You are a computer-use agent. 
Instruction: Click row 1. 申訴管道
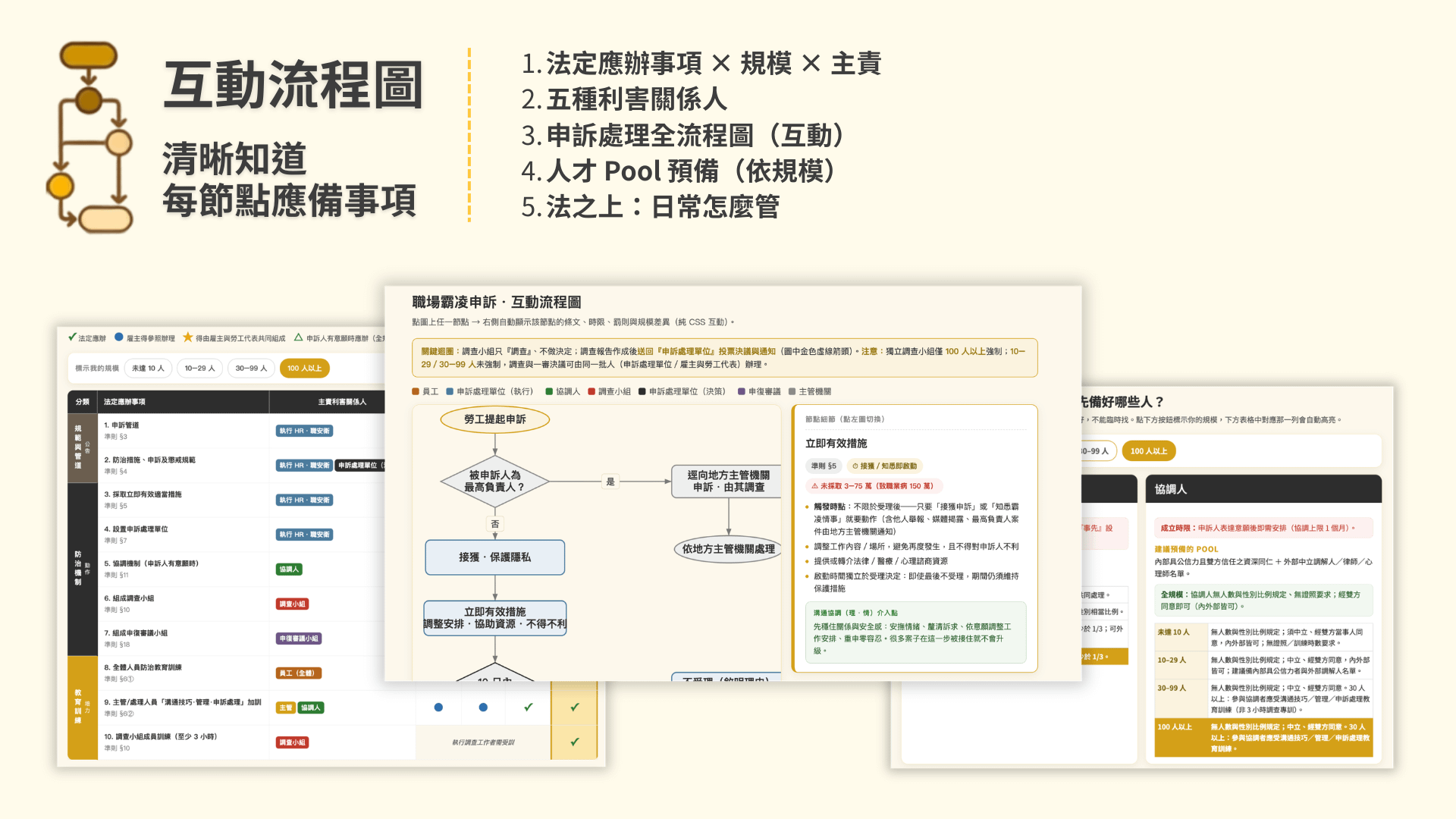click(x=227, y=431)
